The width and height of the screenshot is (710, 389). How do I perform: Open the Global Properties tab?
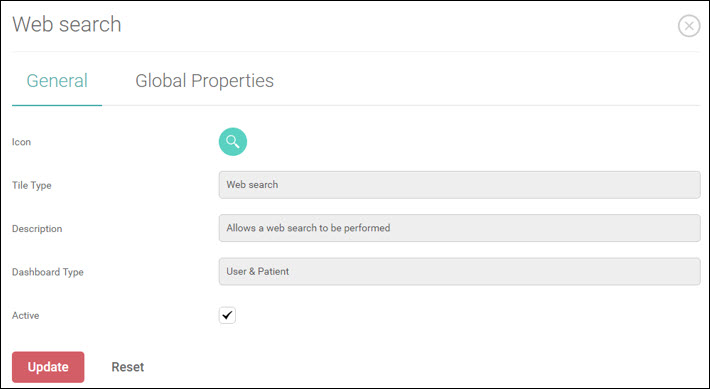[x=204, y=81]
